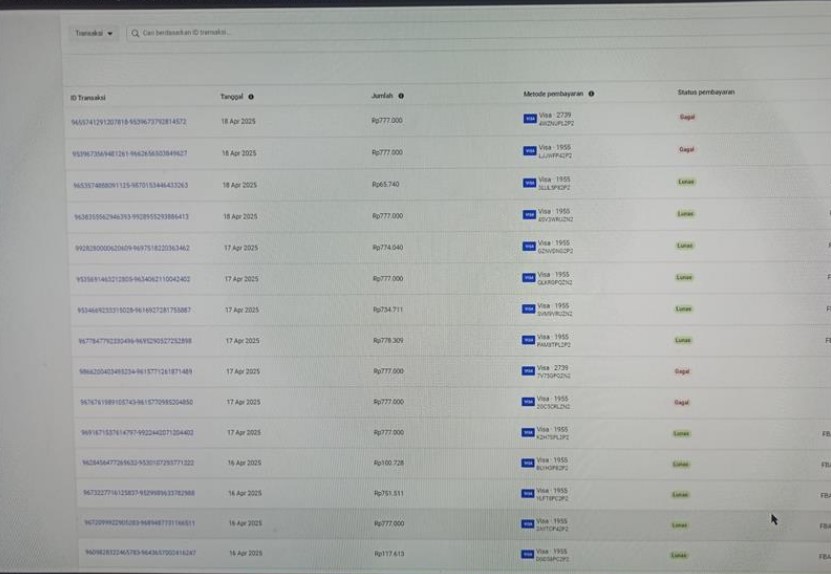
Task: Open transaction ID for Rp734.711 payment
Action: coord(134,310)
